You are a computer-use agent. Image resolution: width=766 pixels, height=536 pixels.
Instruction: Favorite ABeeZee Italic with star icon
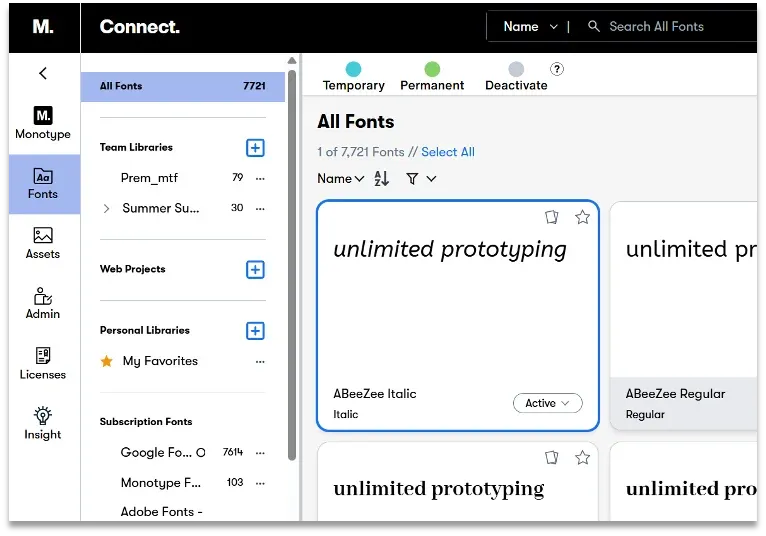(x=582, y=217)
